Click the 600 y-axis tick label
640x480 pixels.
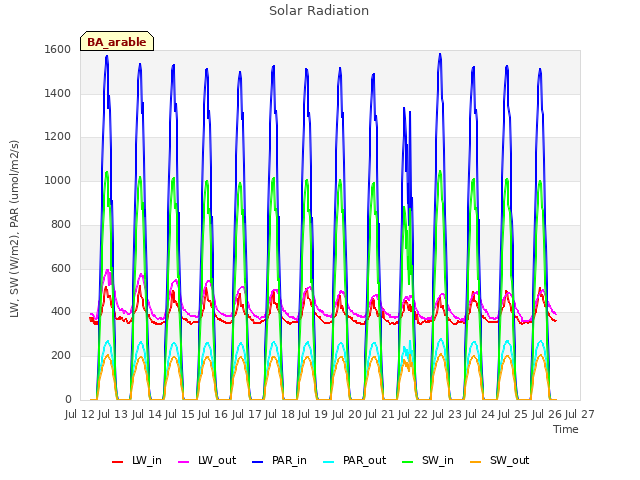click(x=61, y=269)
